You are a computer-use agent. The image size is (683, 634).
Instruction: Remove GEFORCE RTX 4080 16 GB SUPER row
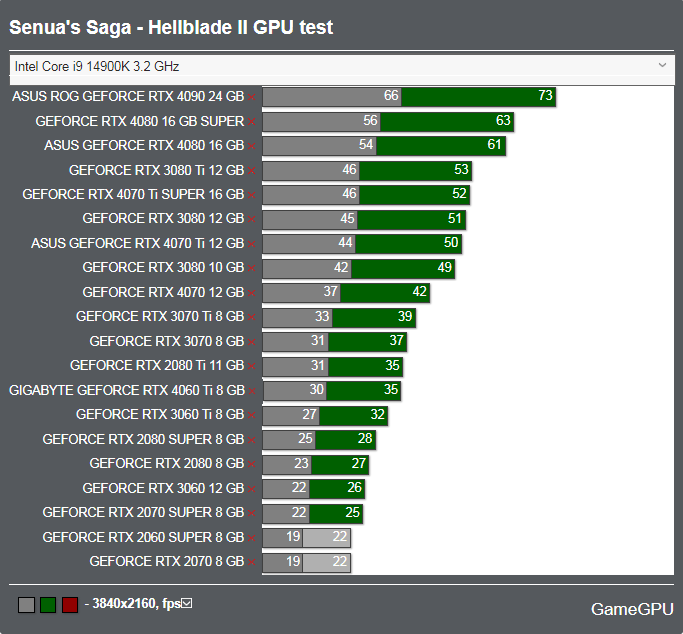[251, 122]
